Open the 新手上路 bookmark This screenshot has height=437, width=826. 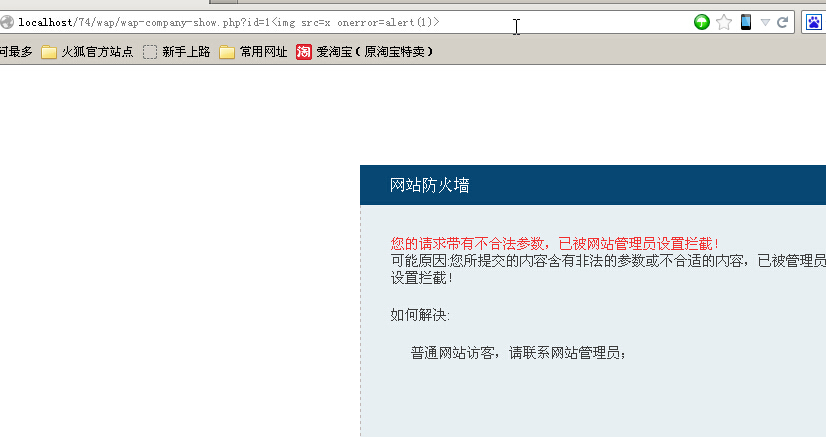176,52
